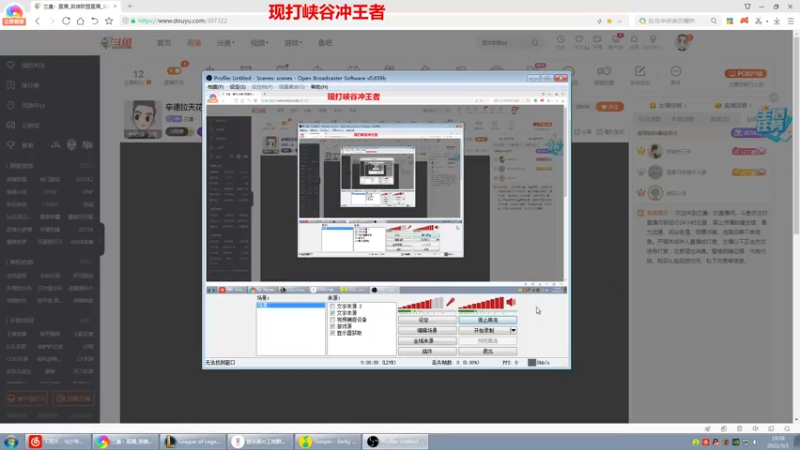Screen dimensions: 800x450
Task: Toggle the video capture device source checkbox
Action: click(333, 319)
